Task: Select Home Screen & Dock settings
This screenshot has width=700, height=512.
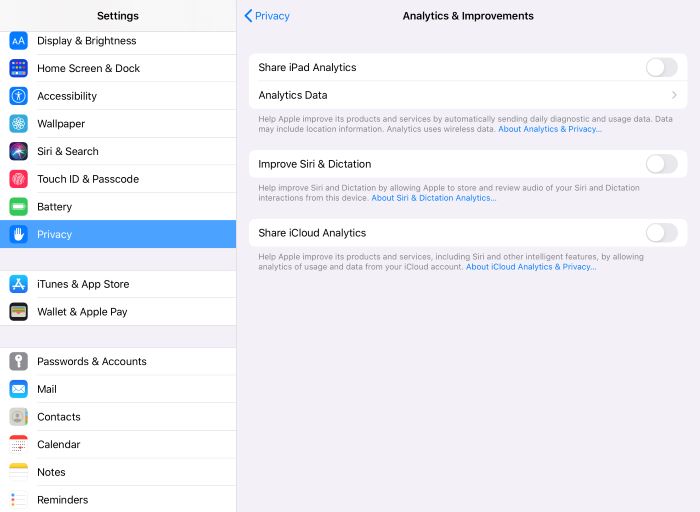Action: [x=88, y=68]
